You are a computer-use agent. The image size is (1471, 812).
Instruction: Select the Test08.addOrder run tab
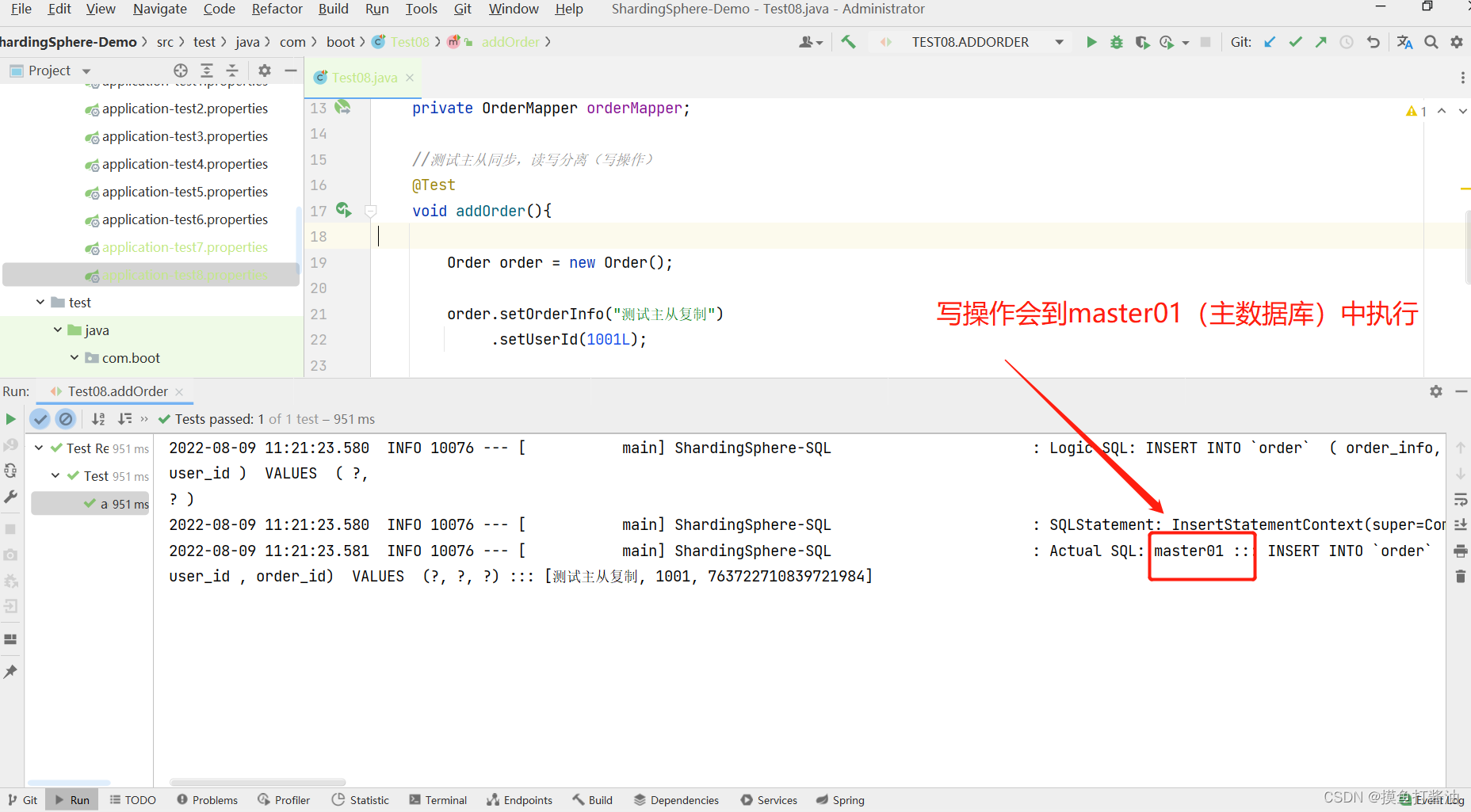click(x=117, y=391)
